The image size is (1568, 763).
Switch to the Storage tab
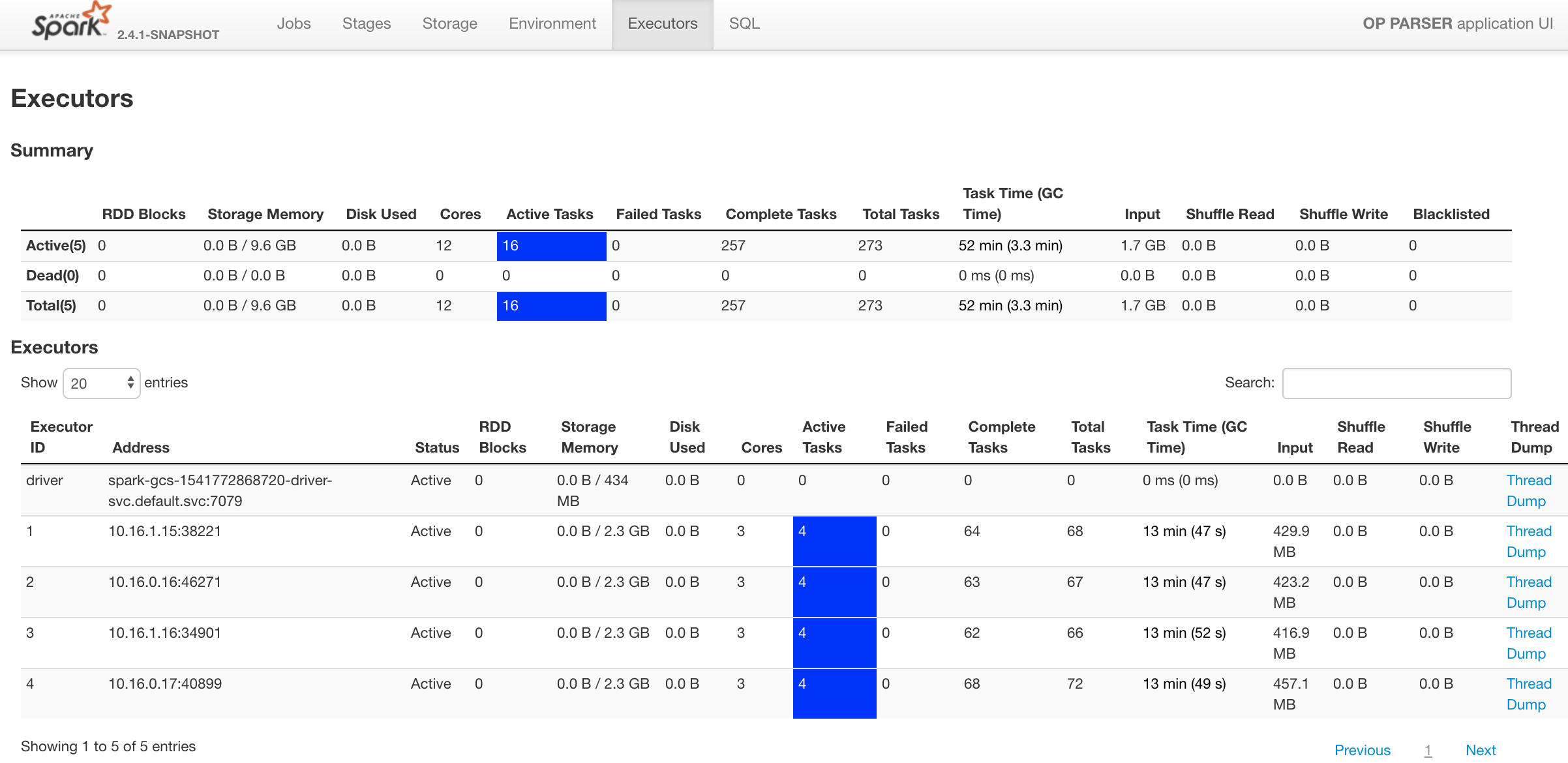449,23
